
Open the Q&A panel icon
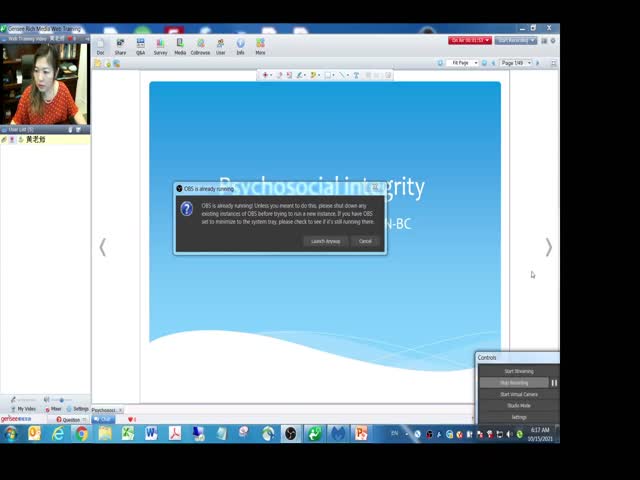140,45
